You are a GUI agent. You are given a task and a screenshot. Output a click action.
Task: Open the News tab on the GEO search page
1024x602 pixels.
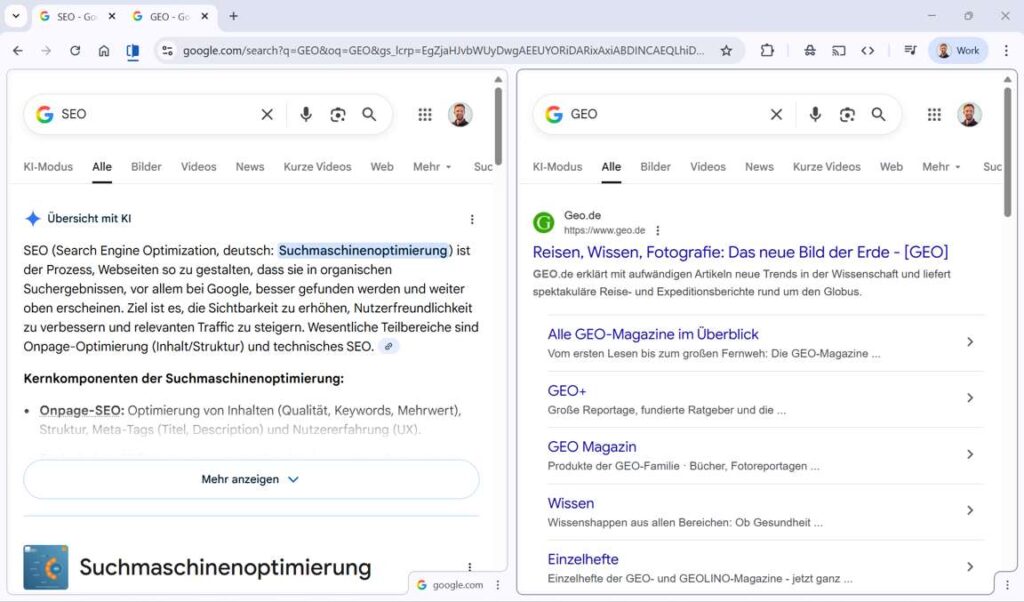[759, 167]
